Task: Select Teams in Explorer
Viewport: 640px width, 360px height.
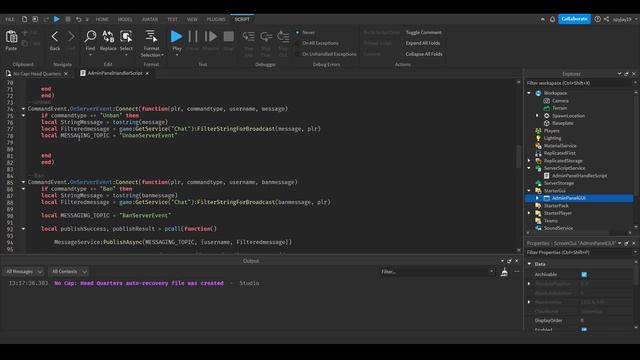Action: tap(551, 220)
